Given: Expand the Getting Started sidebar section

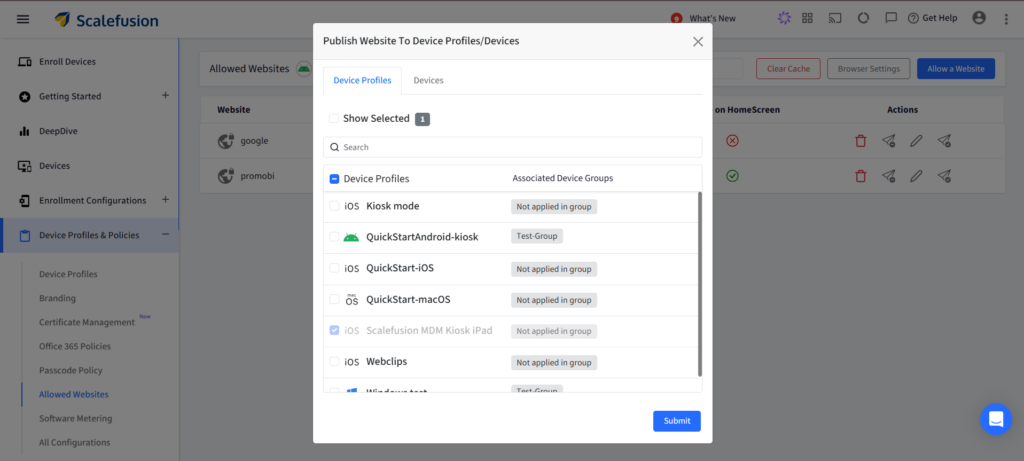Looking at the screenshot, I should [x=165, y=96].
